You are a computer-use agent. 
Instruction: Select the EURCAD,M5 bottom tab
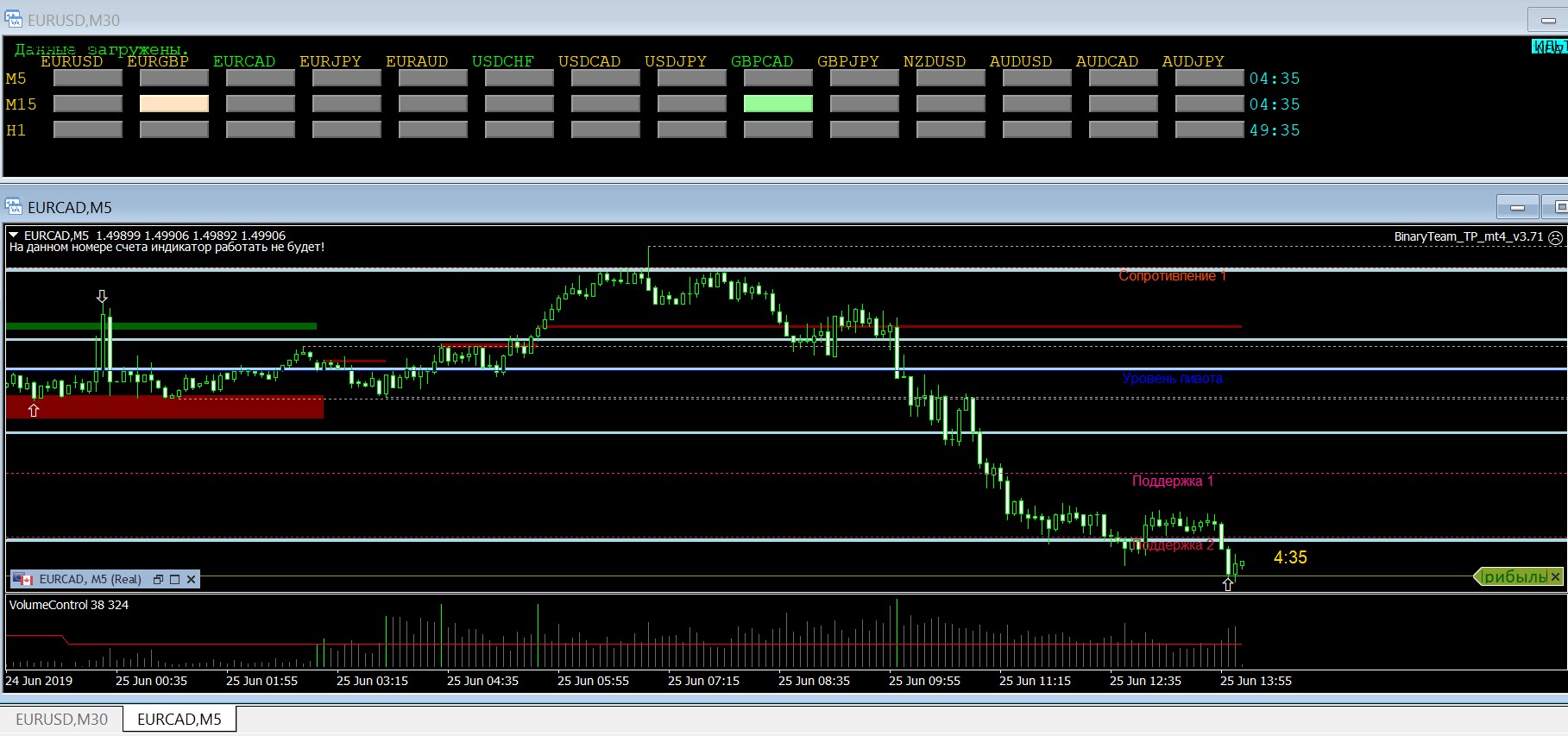click(179, 719)
